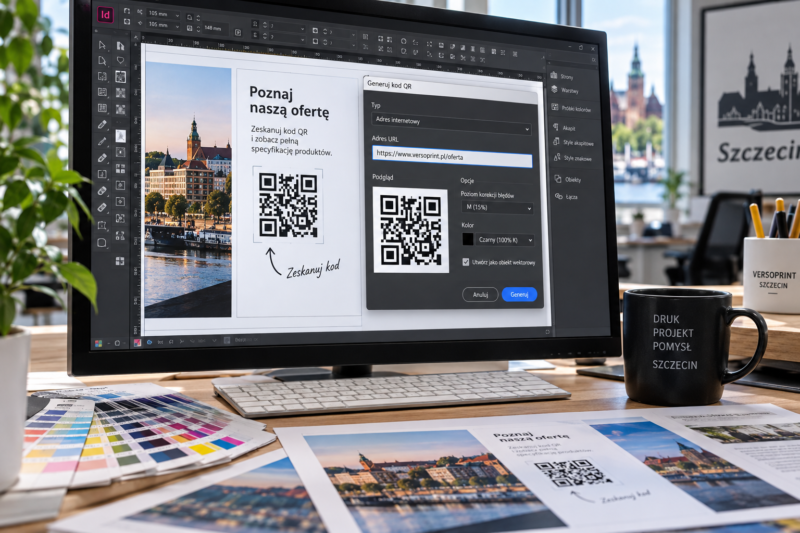Select the Direct Selection tool
800x533 pixels.
click(x=102, y=61)
